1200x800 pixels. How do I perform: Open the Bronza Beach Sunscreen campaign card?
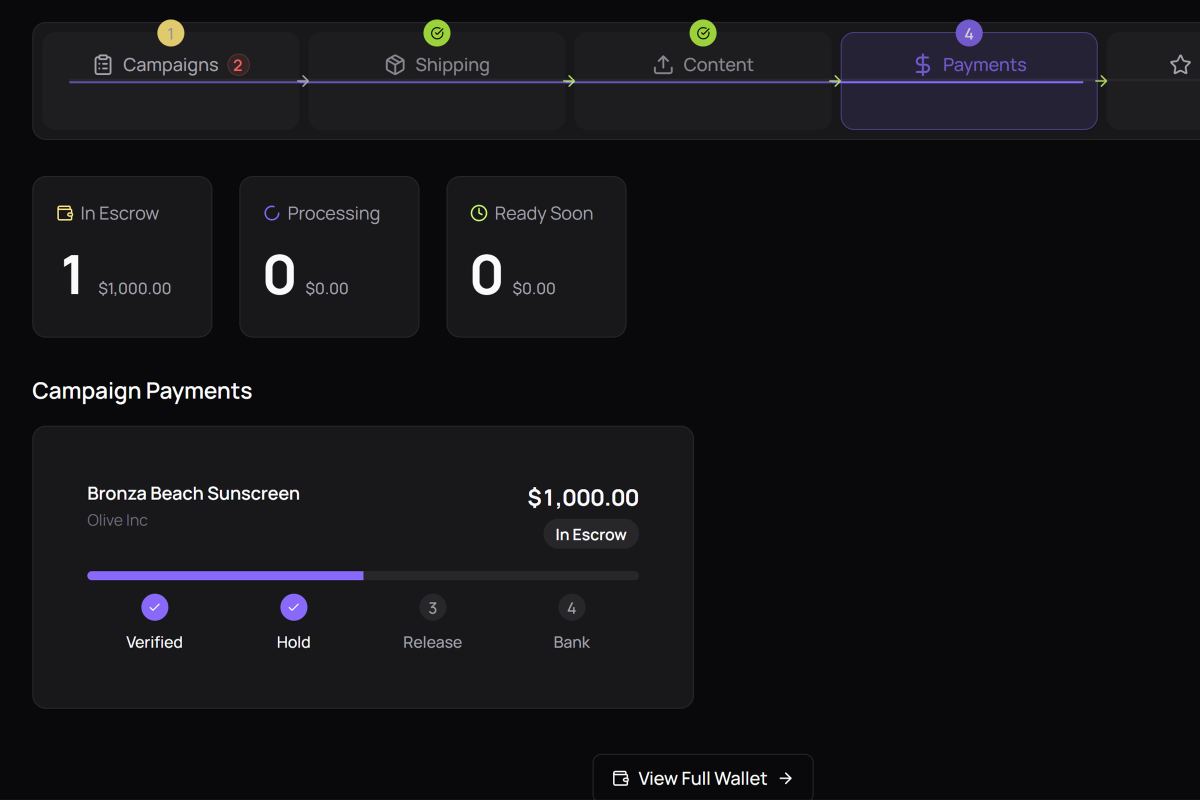point(362,566)
